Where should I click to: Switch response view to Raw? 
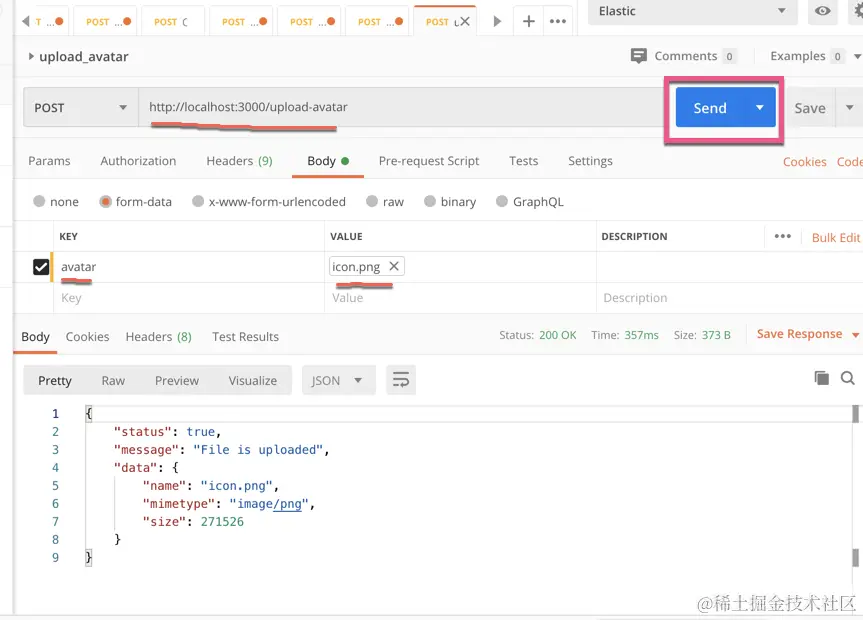pos(113,380)
